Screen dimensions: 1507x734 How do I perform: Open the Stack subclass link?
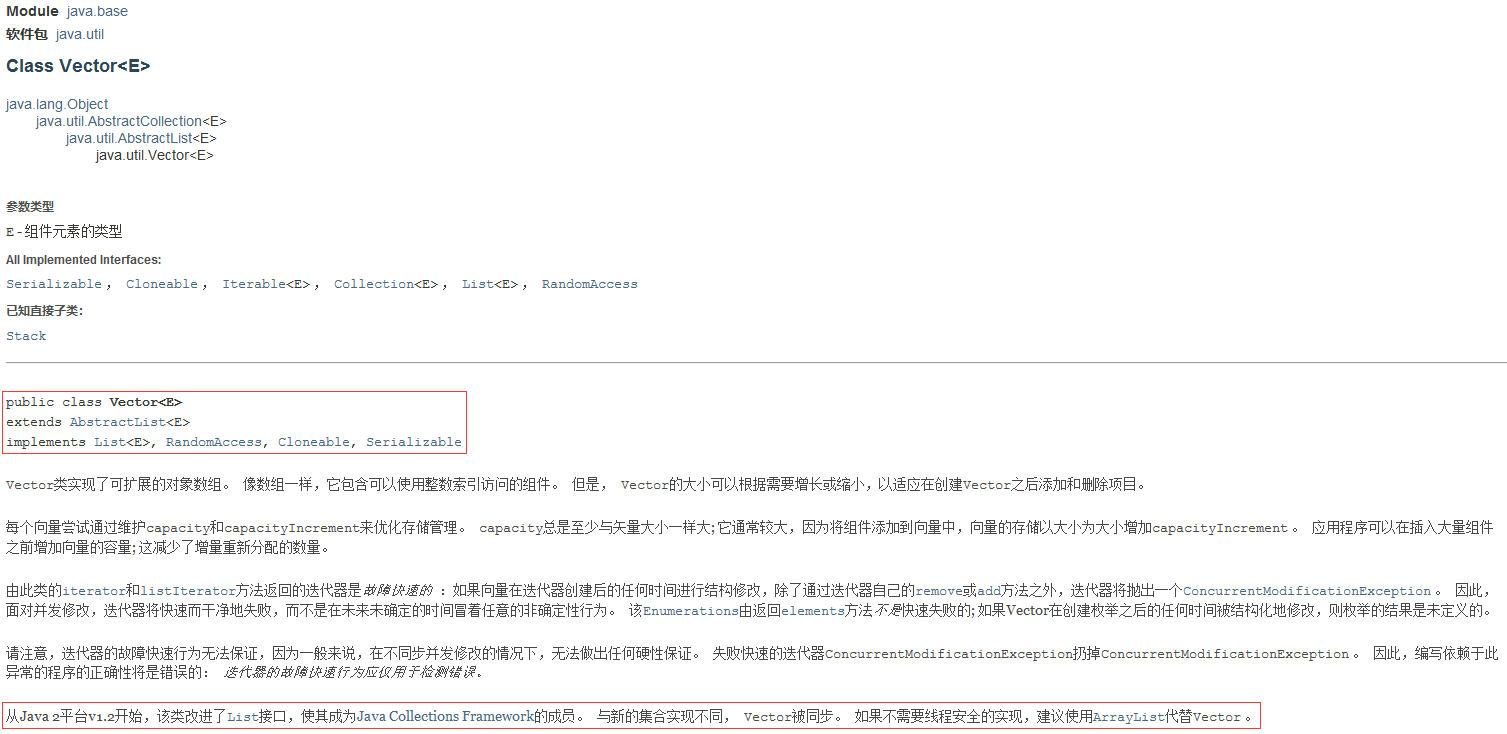[x=26, y=336]
